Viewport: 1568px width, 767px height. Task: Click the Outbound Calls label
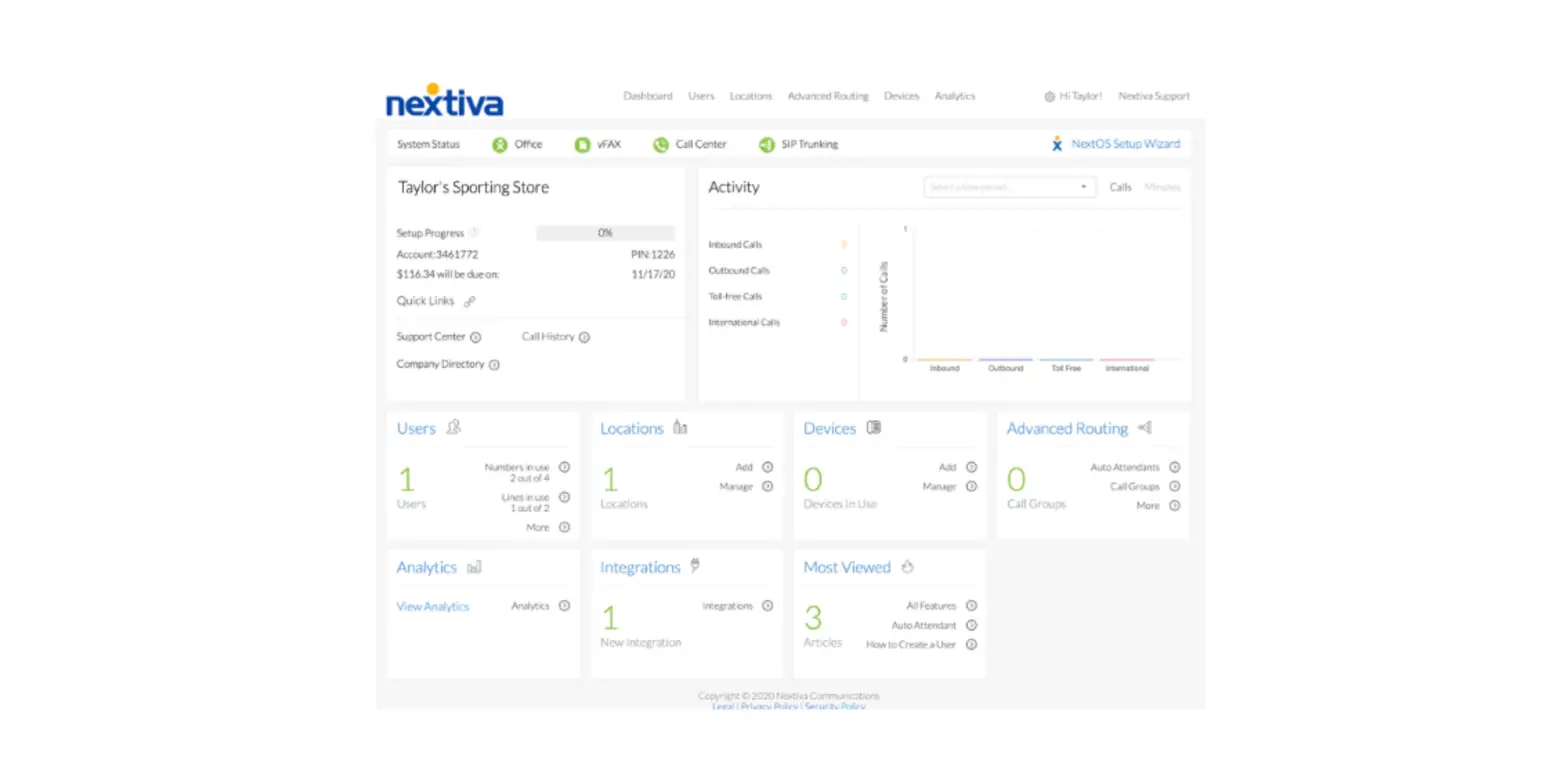coord(739,271)
